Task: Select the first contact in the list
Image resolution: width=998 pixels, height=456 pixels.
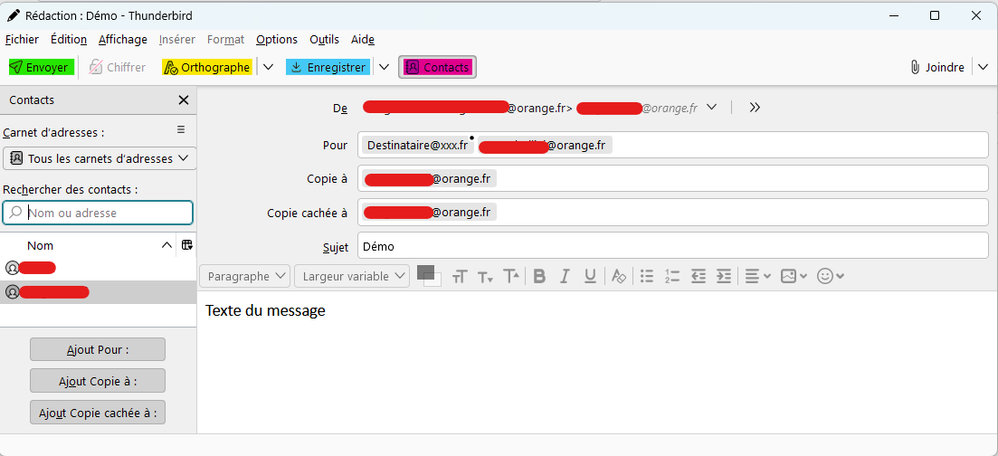Action: click(x=98, y=268)
